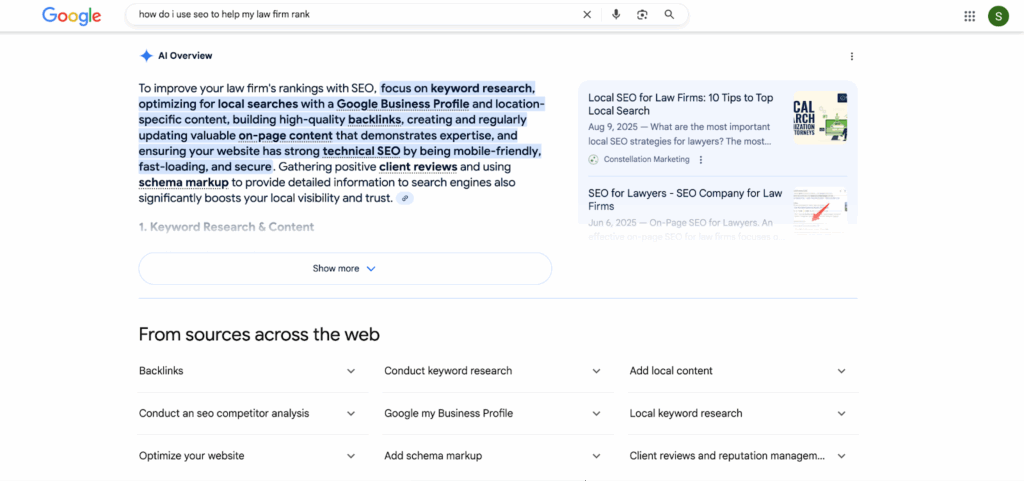
Task: Click the AI Overview label
Action: click(185, 56)
